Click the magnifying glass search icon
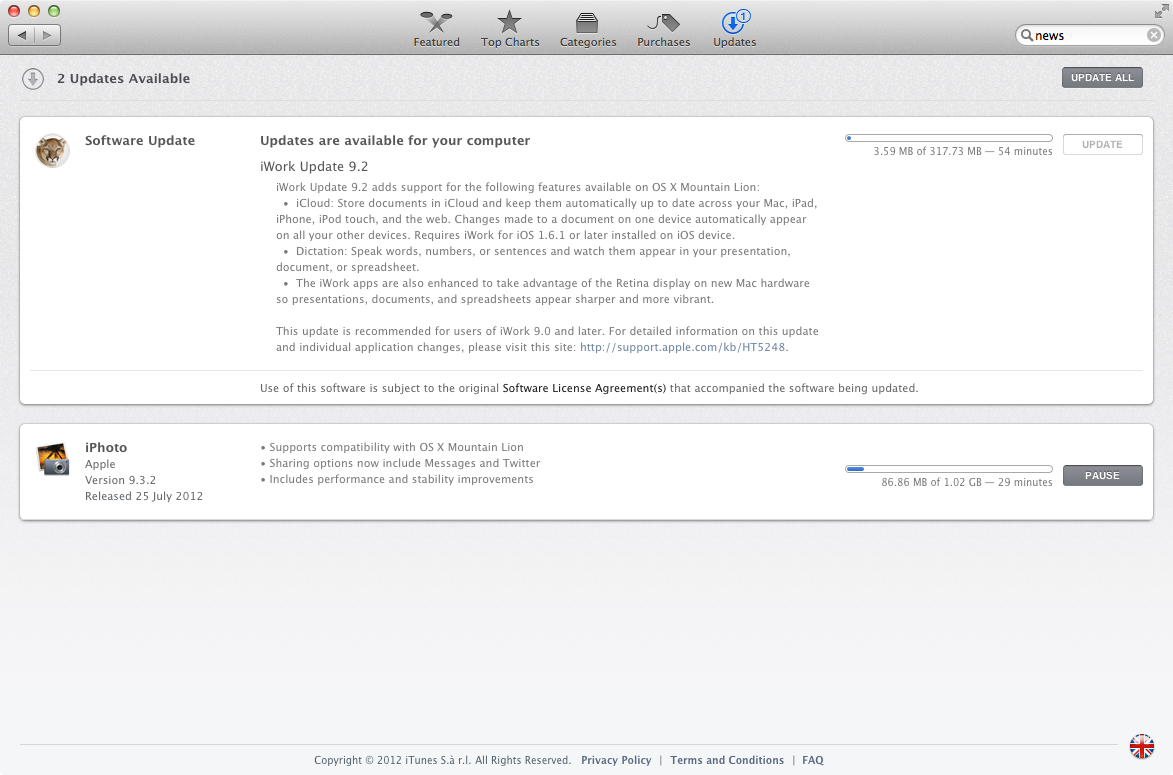The image size is (1173, 775). [x=1027, y=35]
